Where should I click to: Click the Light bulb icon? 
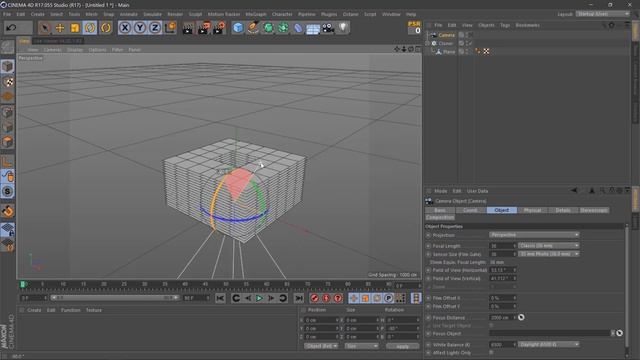pyautogui.click(x=343, y=28)
